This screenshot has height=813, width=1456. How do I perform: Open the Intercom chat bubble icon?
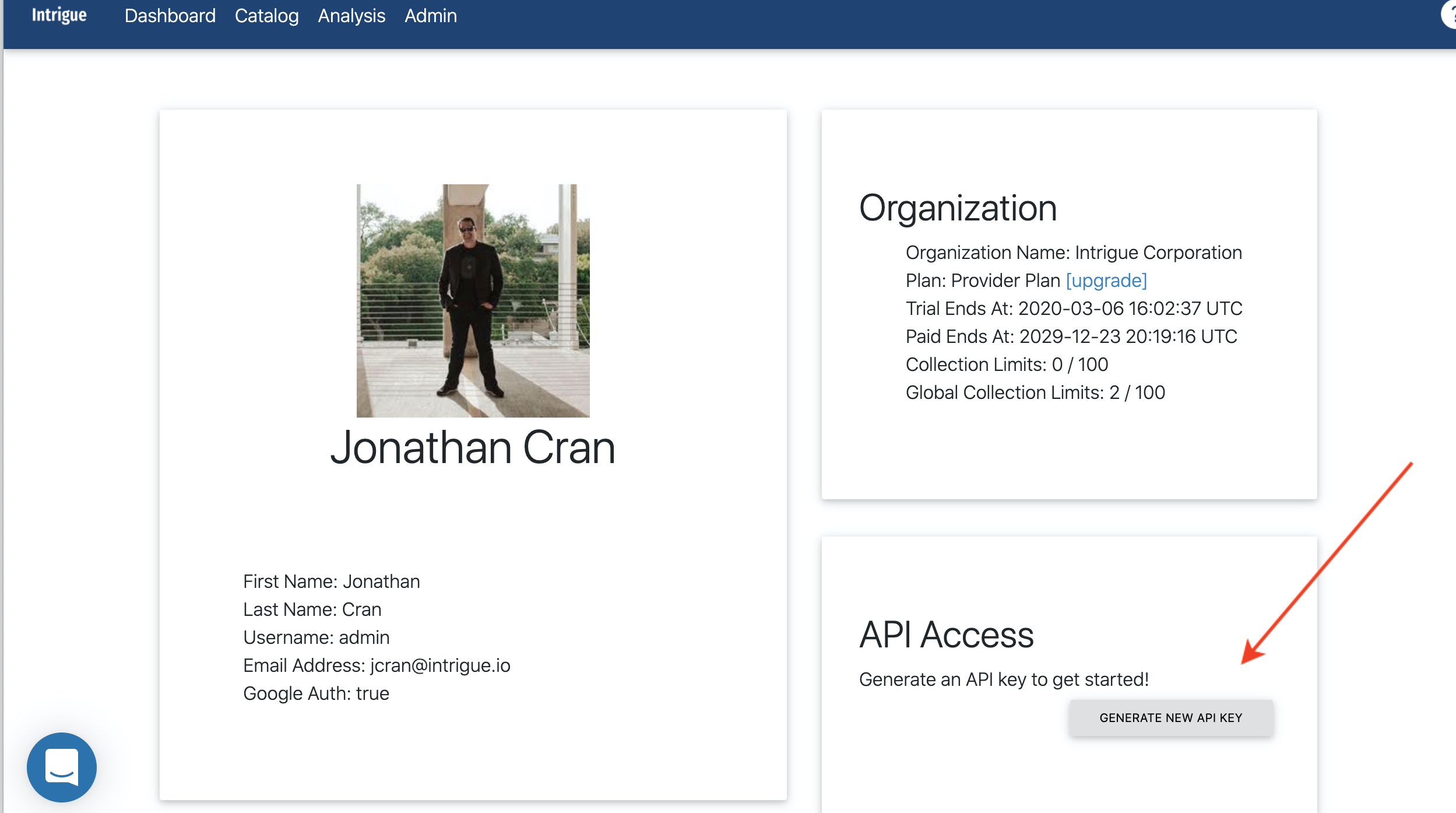62,766
